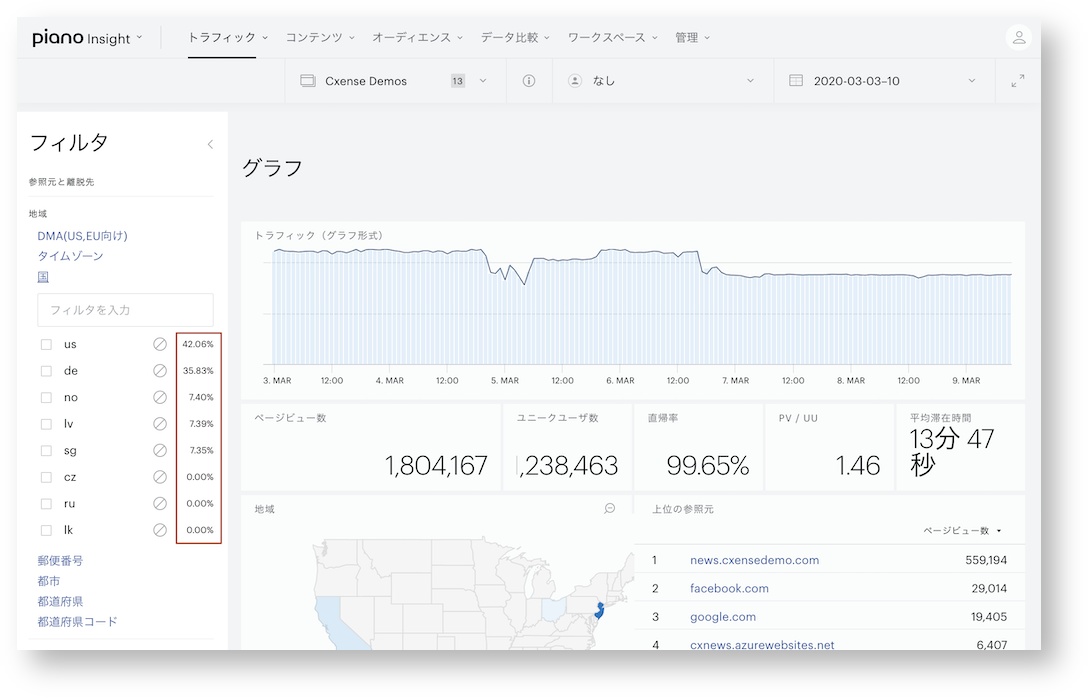The height and width of the screenshot is (698, 1089).
Task: Click the info circle icon
Action: 529,81
